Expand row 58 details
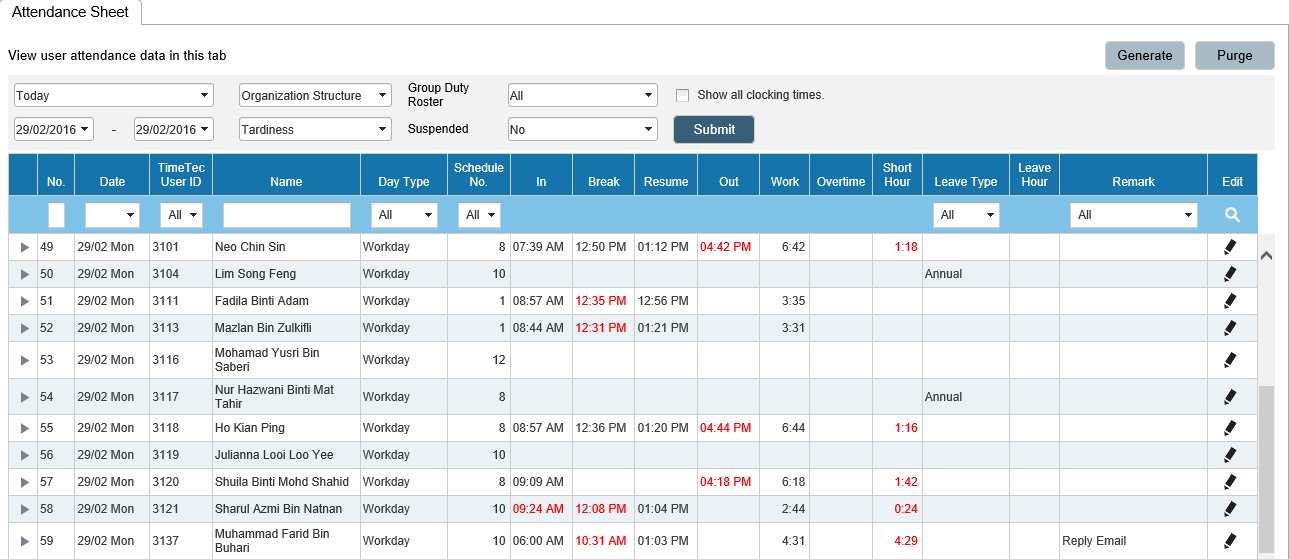Viewport: 1289px width, 559px height. [24, 509]
